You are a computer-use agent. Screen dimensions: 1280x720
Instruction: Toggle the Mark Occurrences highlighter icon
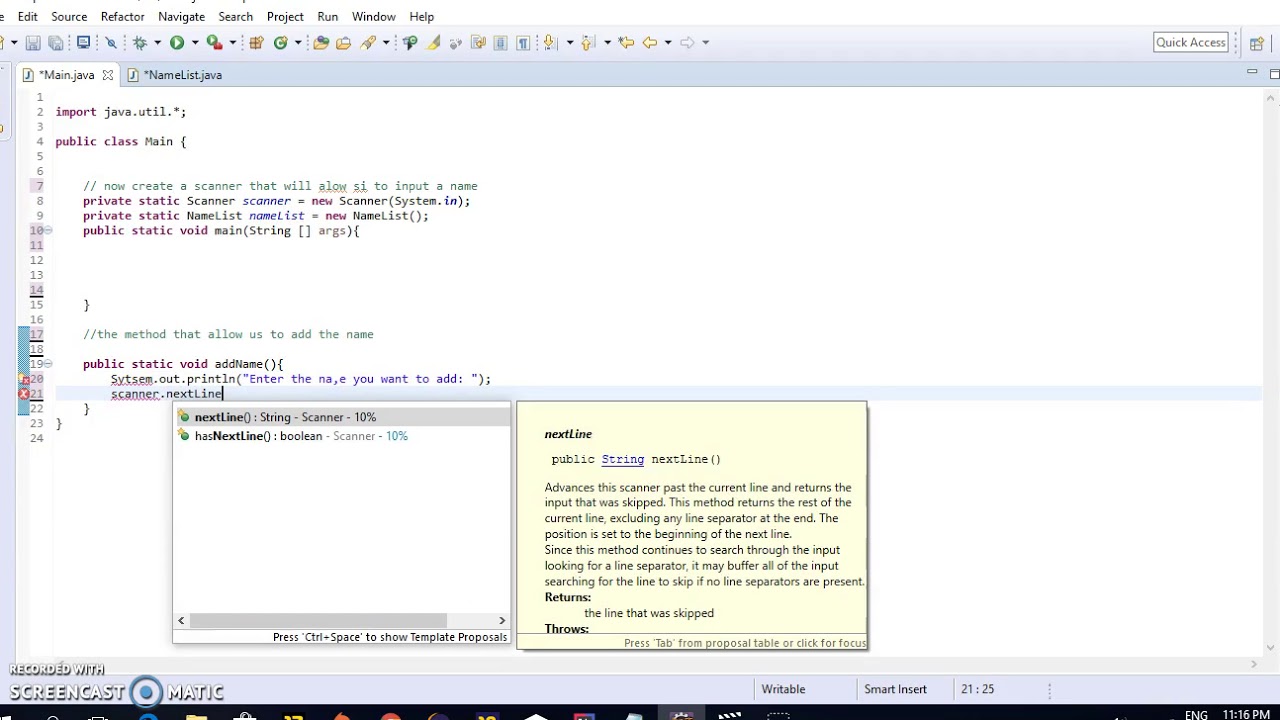pyautogui.click(x=433, y=42)
